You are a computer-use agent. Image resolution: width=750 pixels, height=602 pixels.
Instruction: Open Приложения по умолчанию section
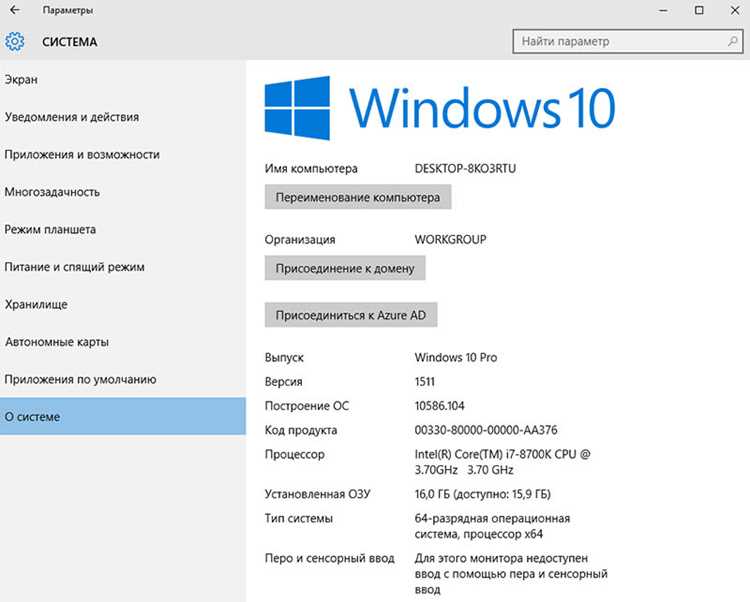tap(123, 379)
